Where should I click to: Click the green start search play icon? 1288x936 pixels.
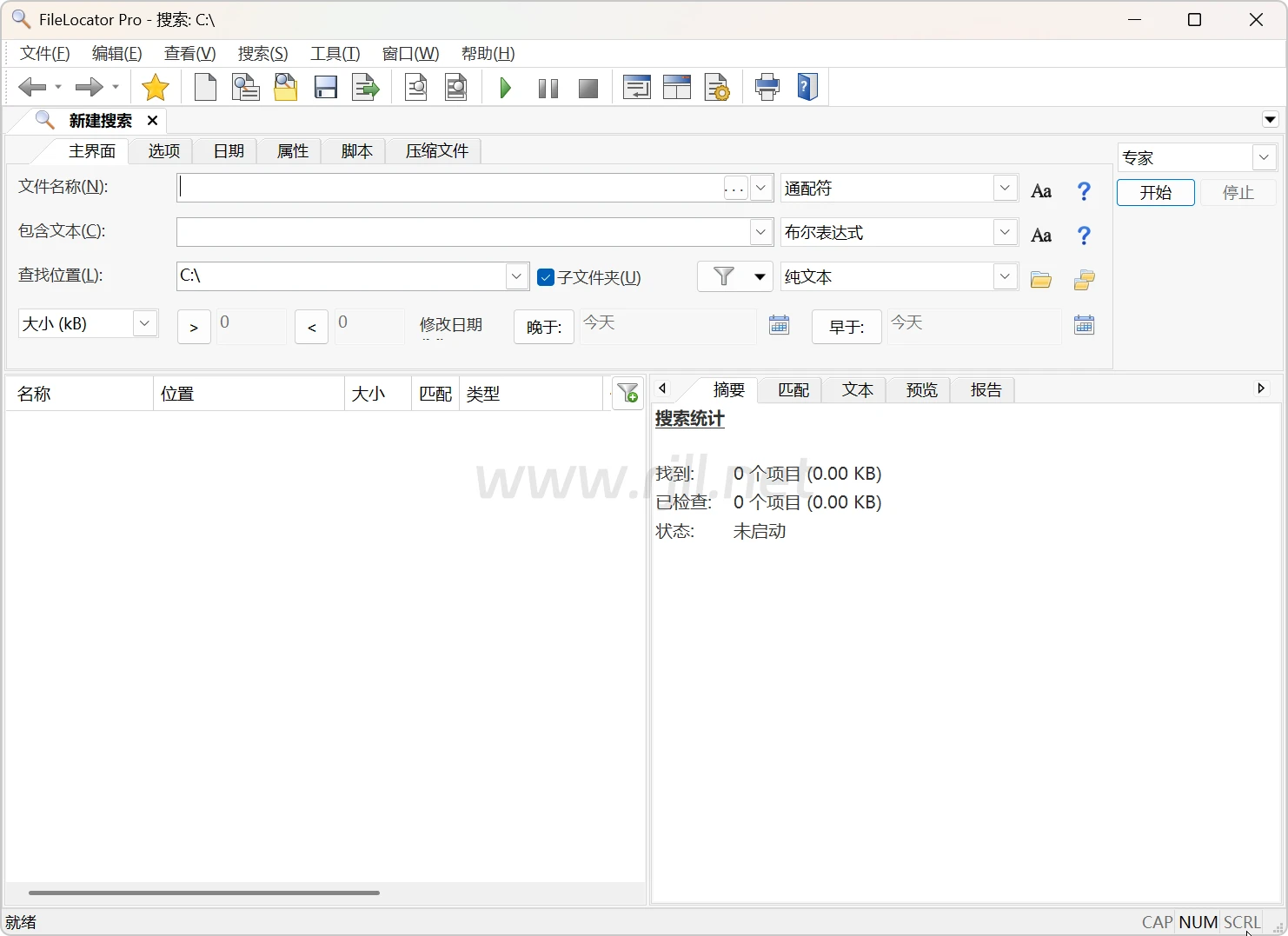pos(505,88)
